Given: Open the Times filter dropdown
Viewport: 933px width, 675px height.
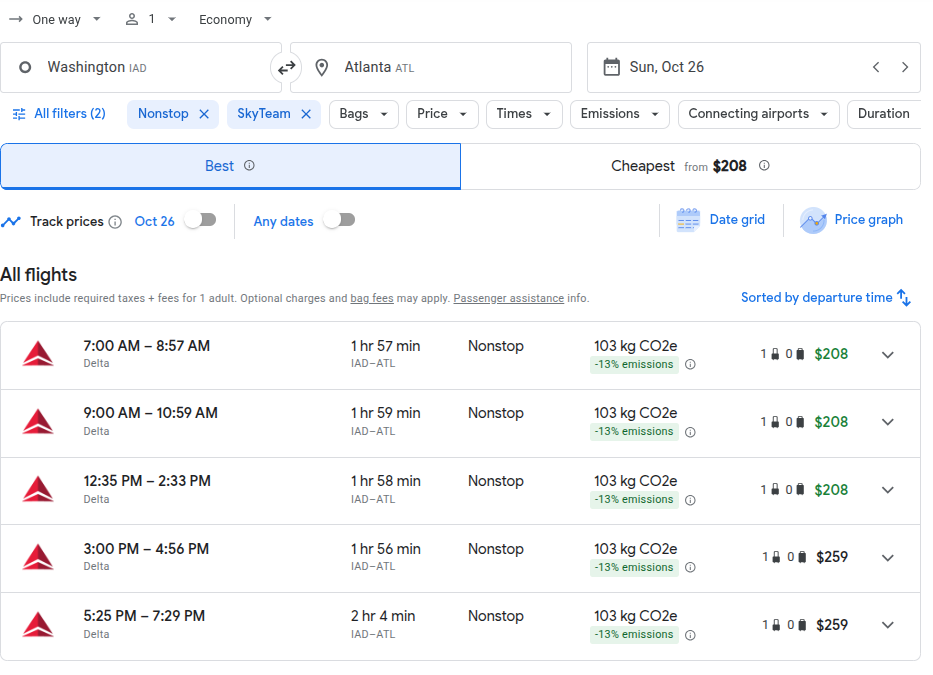Looking at the screenshot, I should click(523, 114).
